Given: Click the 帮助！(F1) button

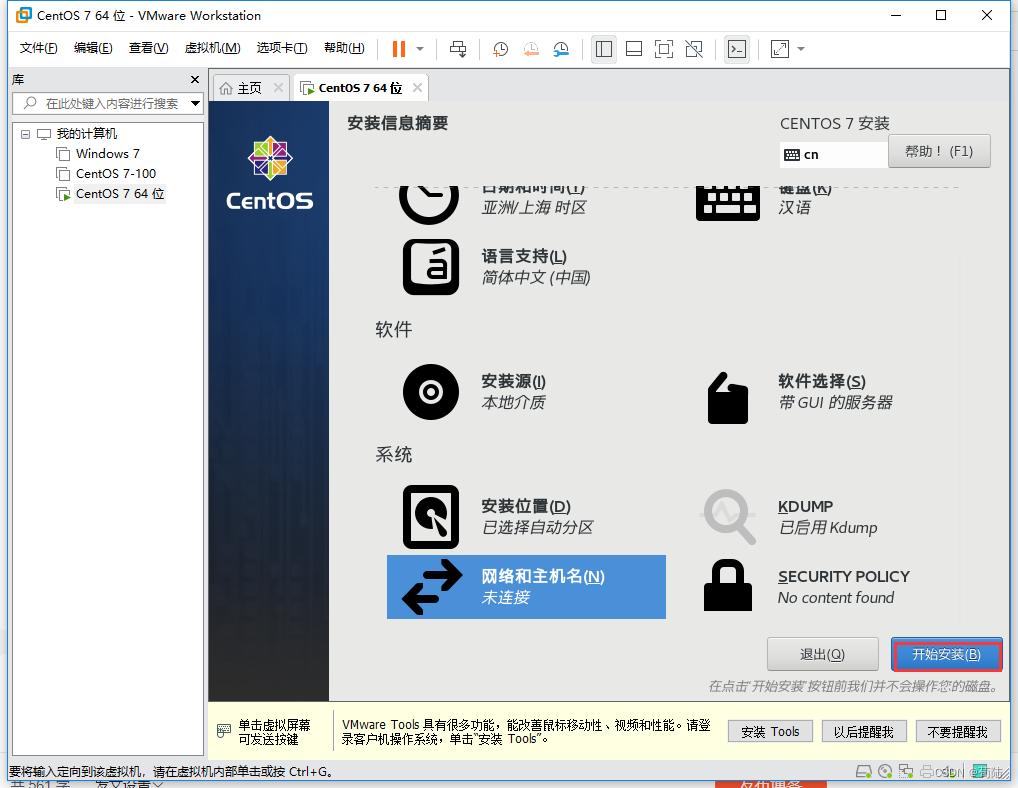Looking at the screenshot, I should pyautogui.click(x=939, y=151).
